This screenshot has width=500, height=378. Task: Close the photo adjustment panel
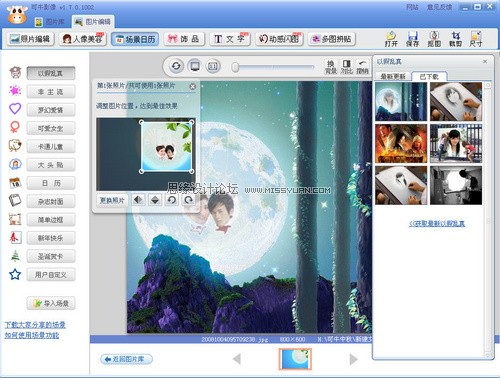click(x=192, y=86)
